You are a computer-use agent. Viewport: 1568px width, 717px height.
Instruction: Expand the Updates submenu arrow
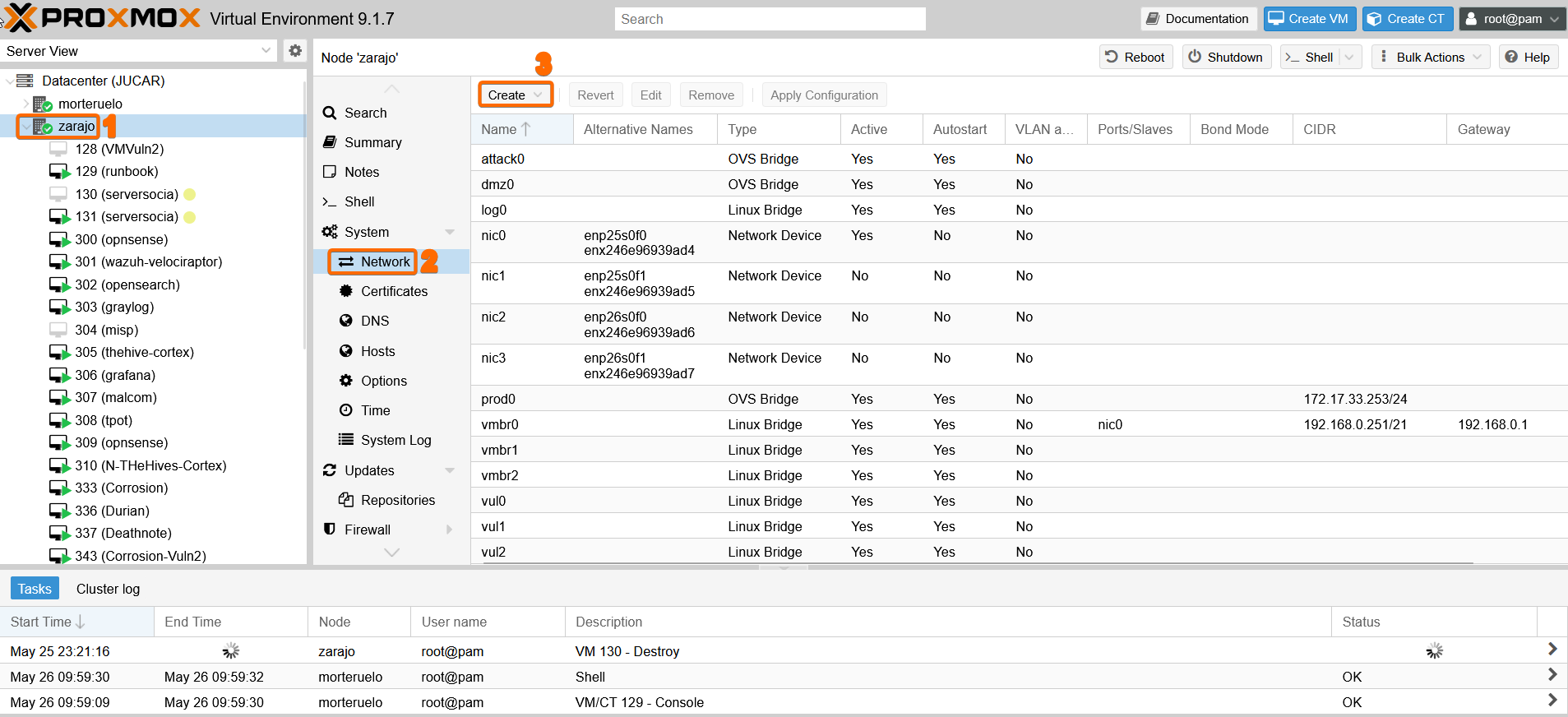[450, 470]
